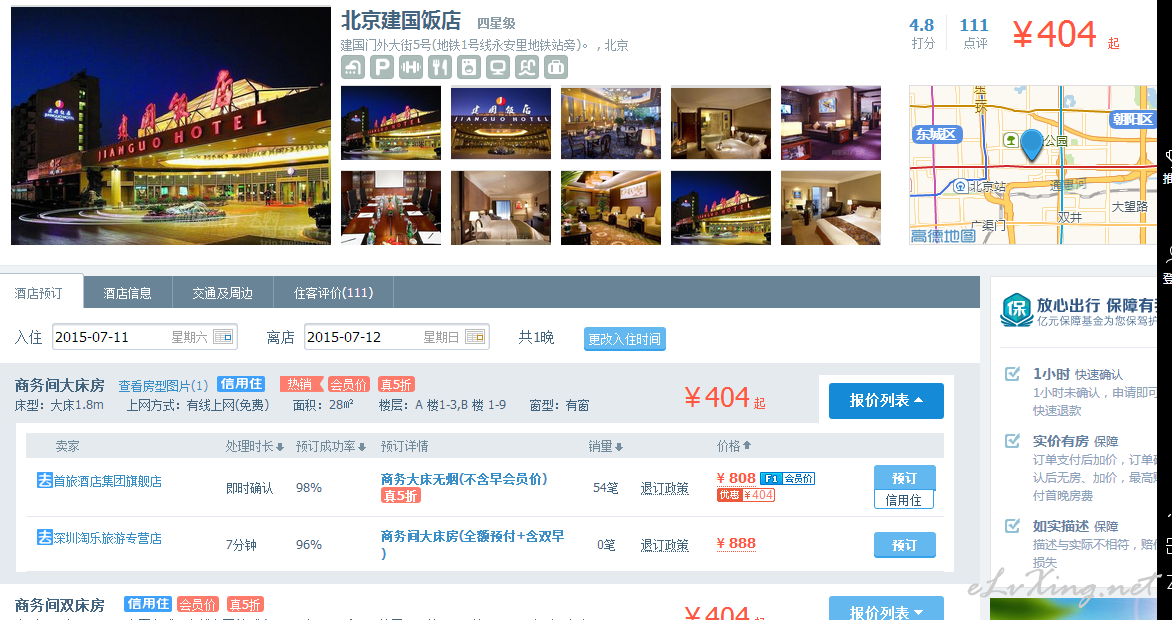Click 预订 for 深圳淘乐旅游专营店
1172x620 pixels.
(904, 544)
